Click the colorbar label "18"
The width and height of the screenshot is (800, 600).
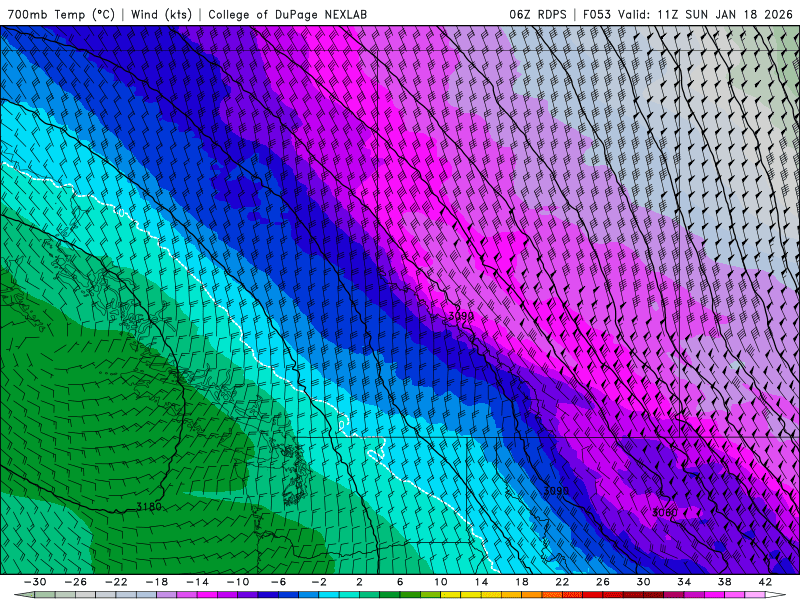[x=521, y=582]
